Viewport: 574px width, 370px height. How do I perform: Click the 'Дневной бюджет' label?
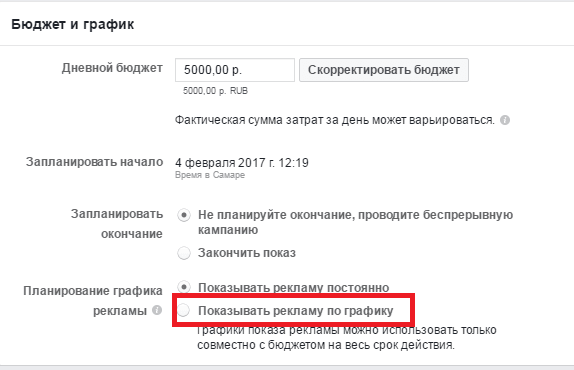pyautogui.click(x=112, y=68)
